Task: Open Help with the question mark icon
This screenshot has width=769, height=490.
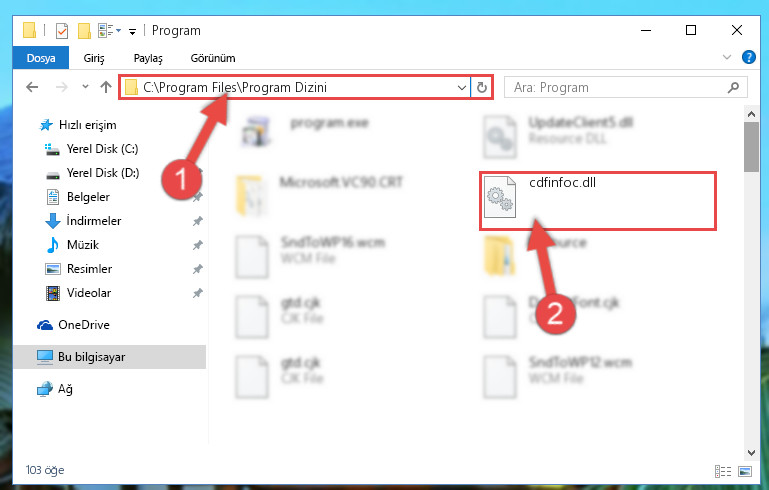Action: (x=748, y=57)
